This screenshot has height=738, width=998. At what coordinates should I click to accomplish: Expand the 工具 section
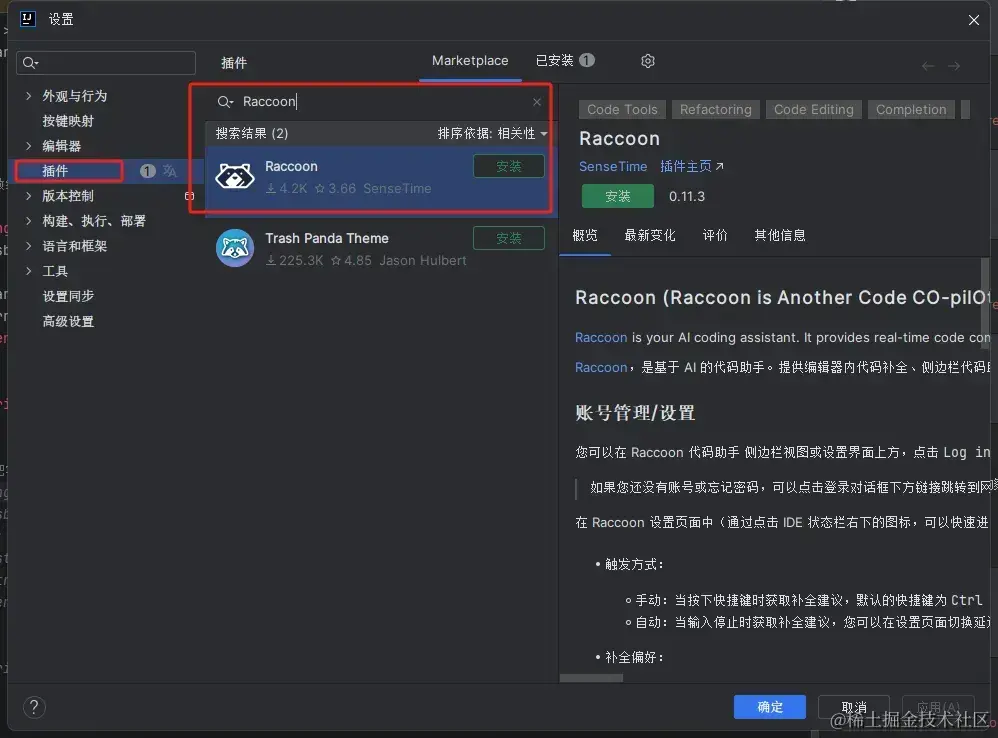28,271
